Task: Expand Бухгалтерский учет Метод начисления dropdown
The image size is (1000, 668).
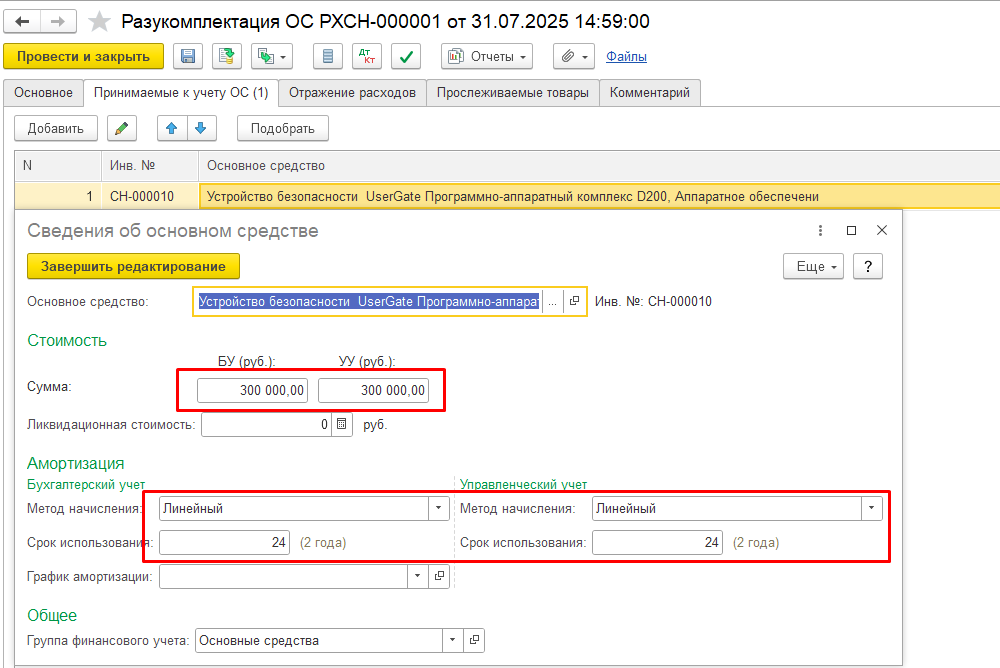Action: (x=439, y=508)
